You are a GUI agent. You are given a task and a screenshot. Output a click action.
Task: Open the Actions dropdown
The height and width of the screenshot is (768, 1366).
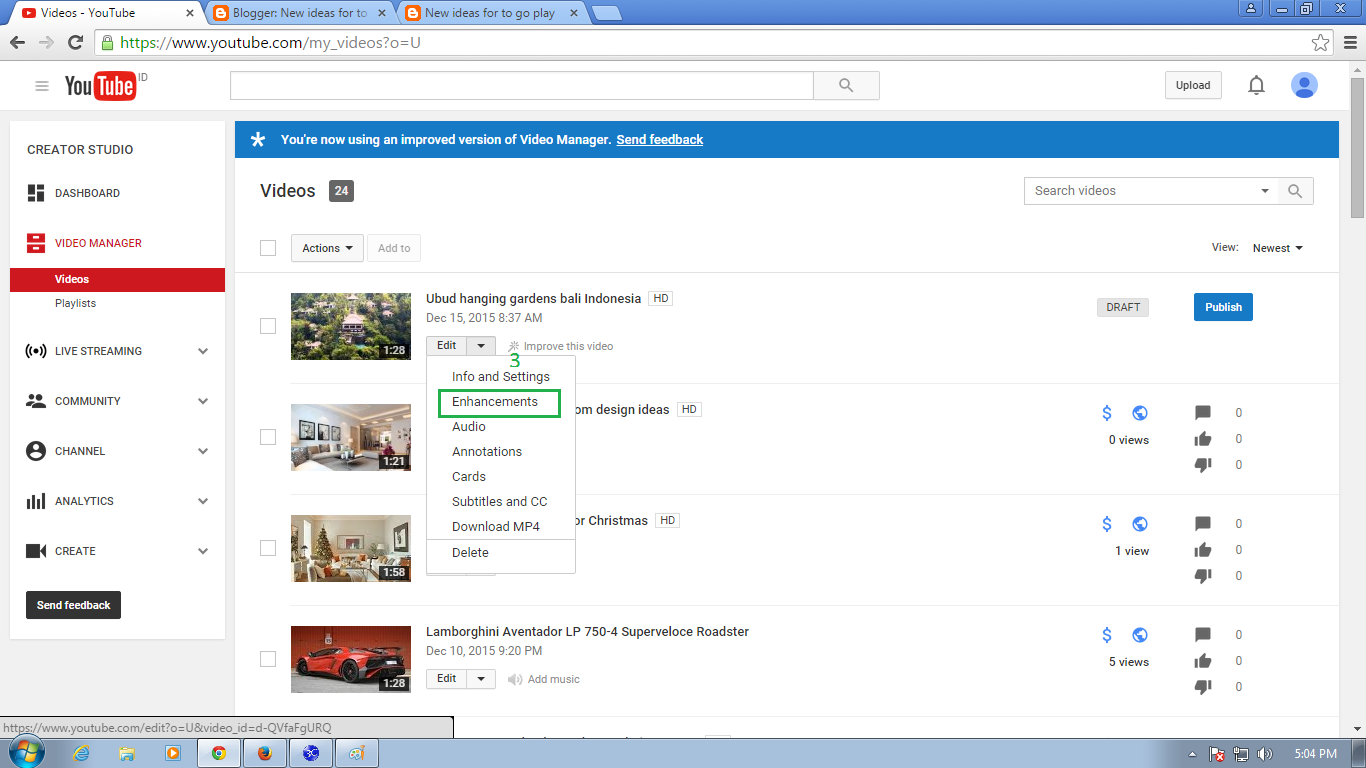327,248
